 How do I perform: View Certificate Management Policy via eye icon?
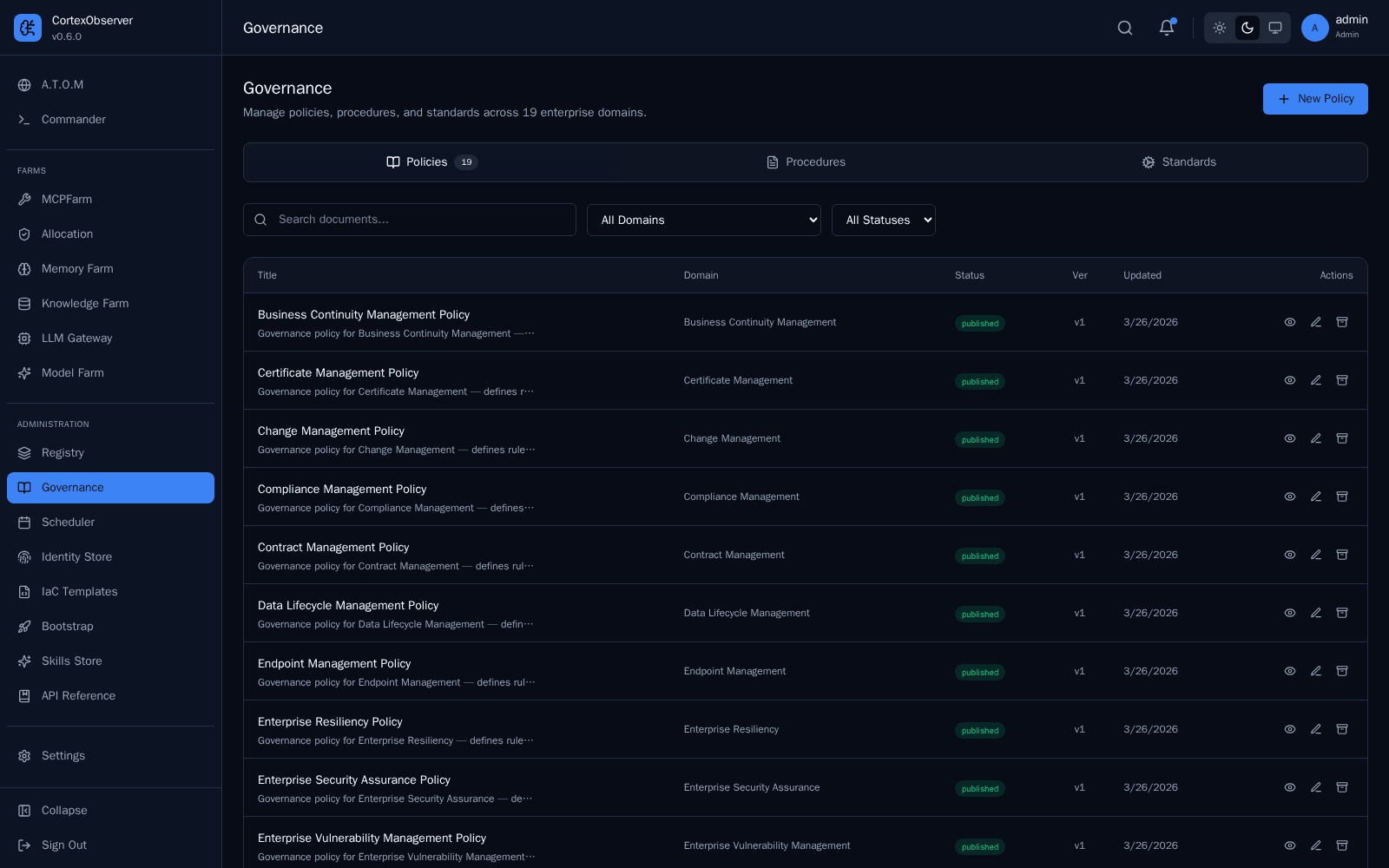pos(1290,380)
